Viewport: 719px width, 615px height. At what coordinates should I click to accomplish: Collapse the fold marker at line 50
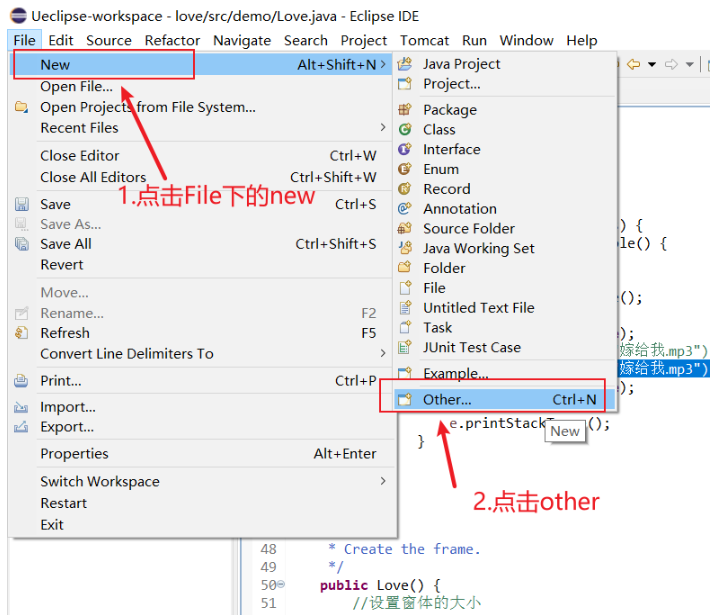click(x=281, y=584)
